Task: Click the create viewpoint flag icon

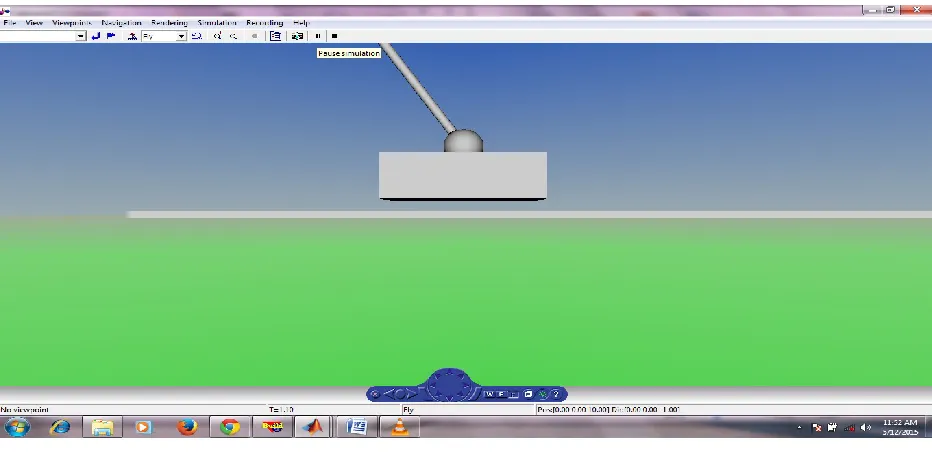Action: point(111,36)
